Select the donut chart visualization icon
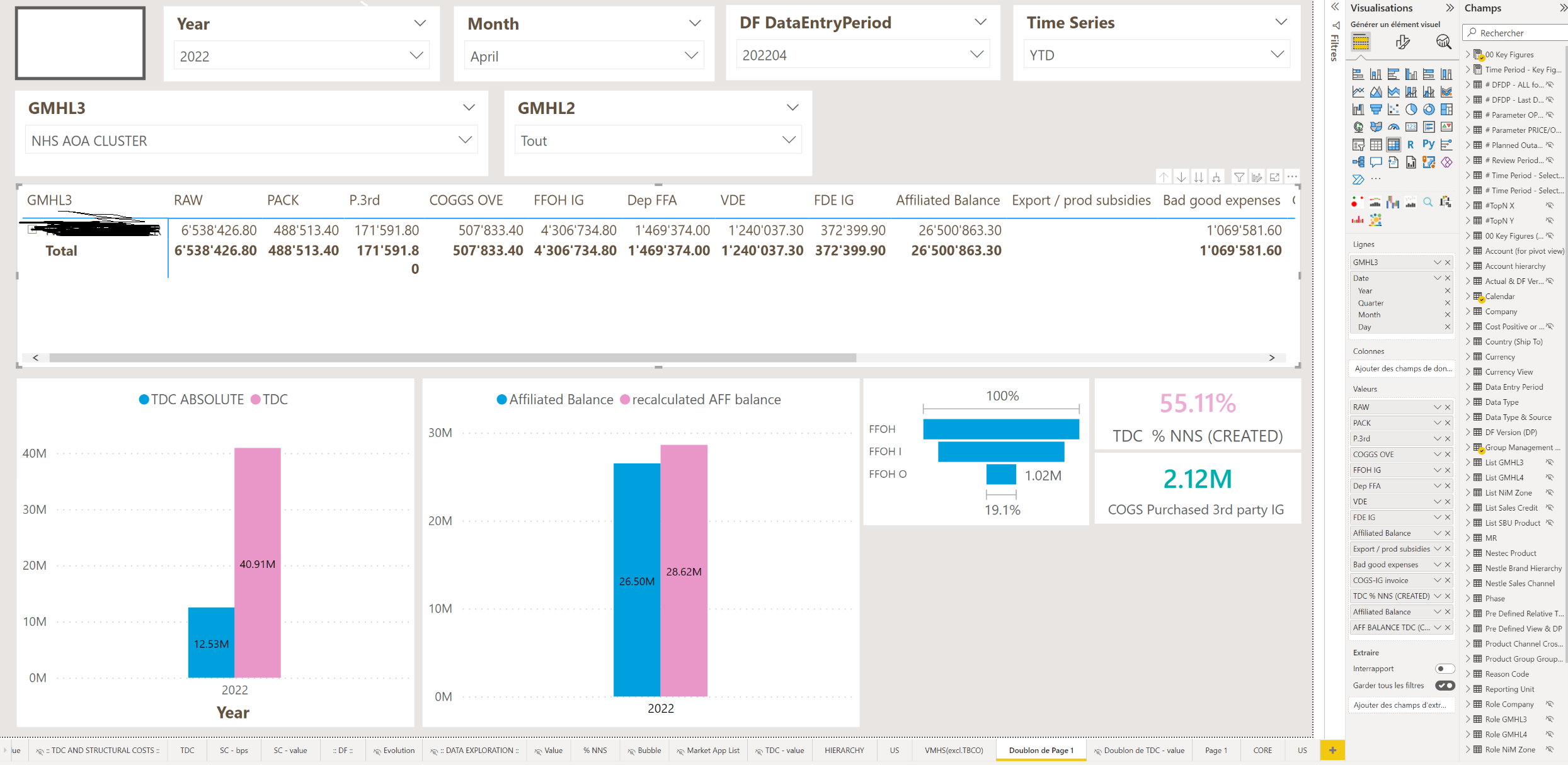 1429,110
